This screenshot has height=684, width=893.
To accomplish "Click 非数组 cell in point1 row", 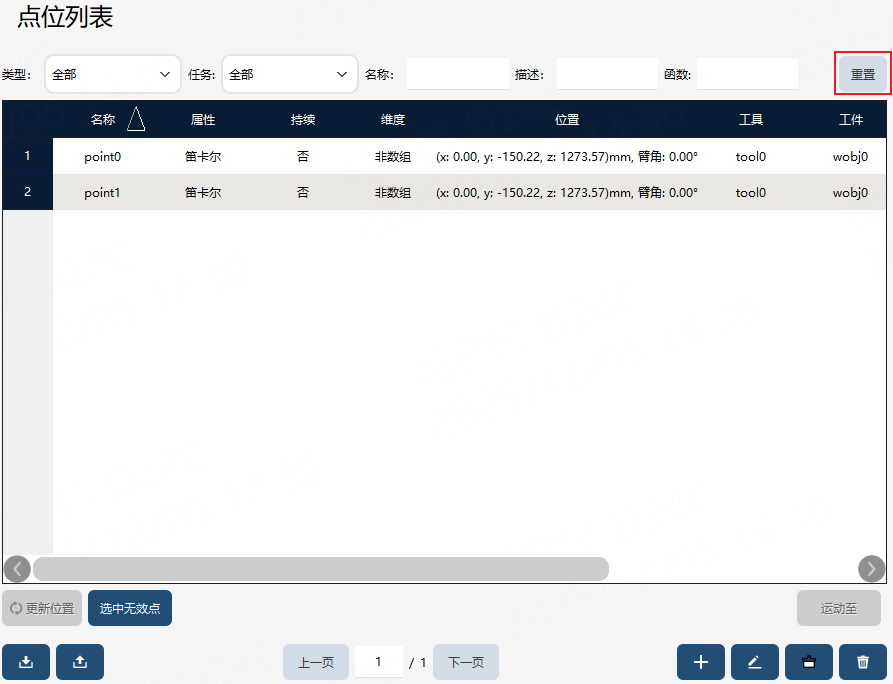I will pos(393,192).
